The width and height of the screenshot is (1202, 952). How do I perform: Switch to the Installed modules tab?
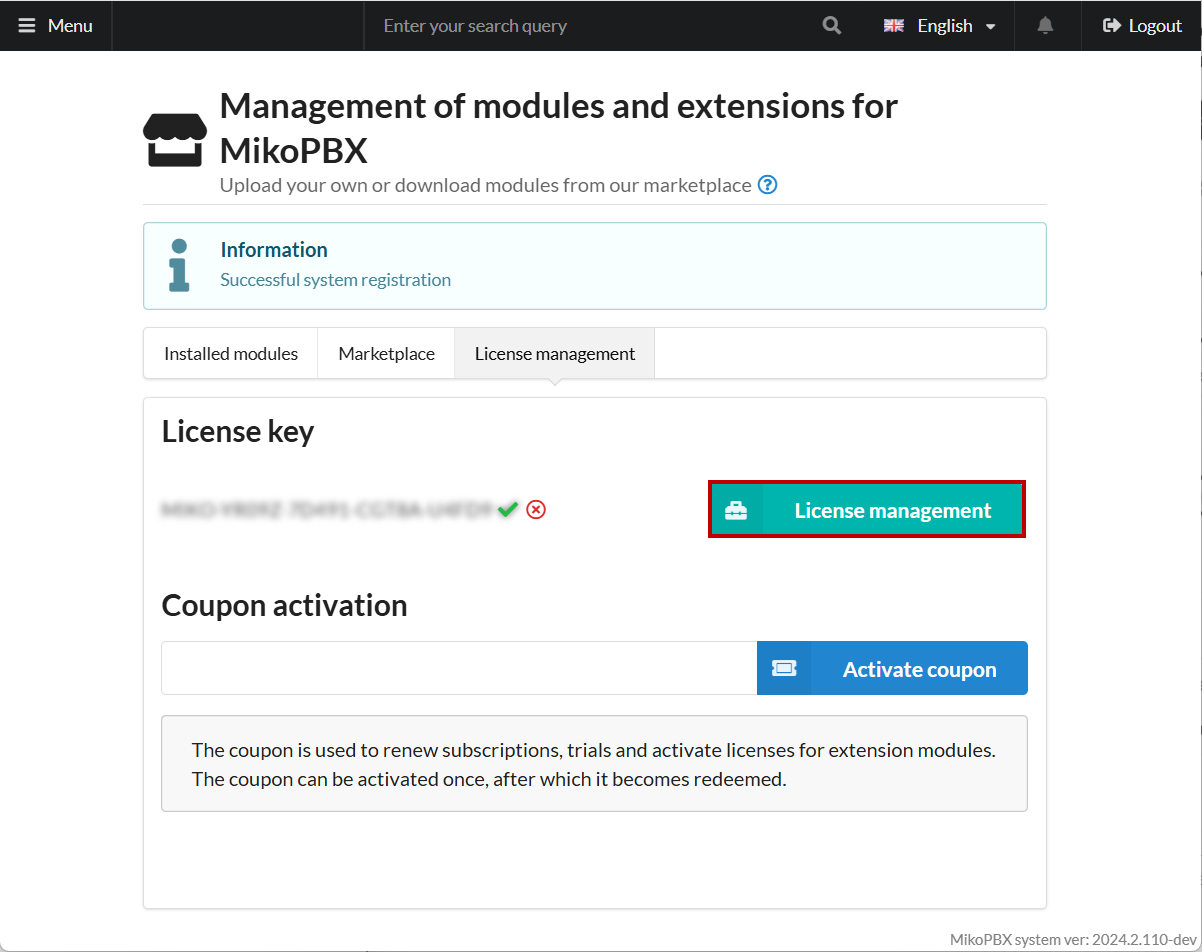[231, 354]
